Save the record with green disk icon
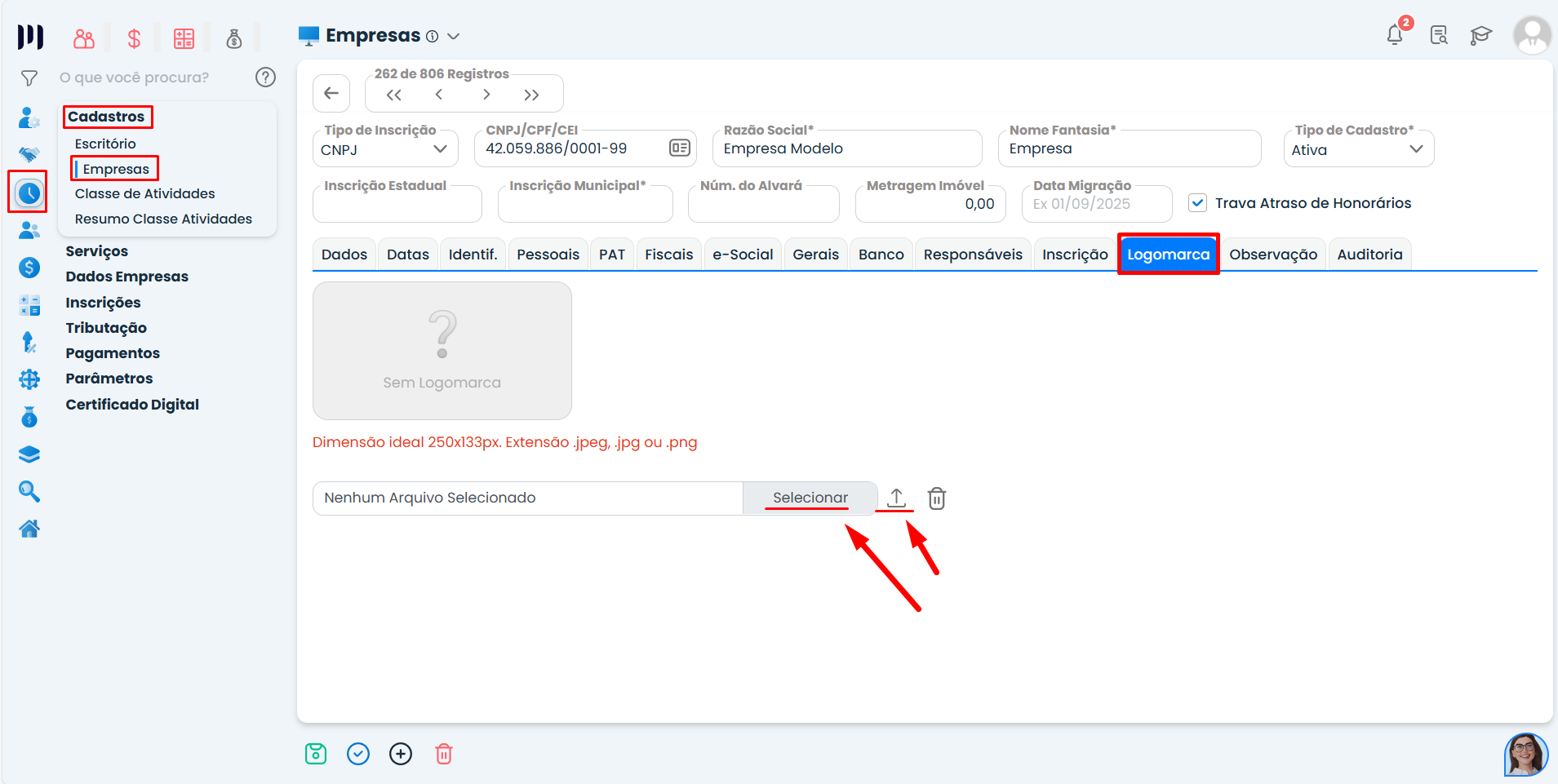 click(x=316, y=754)
